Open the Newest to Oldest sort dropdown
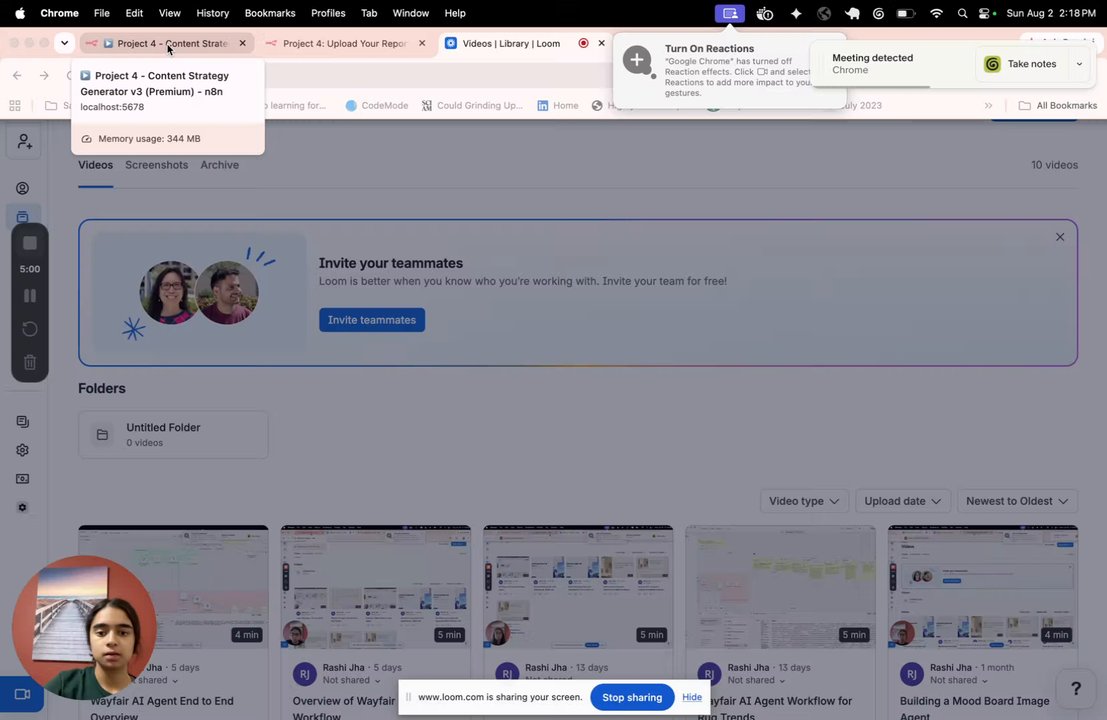1107x720 pixels. point(1017,501)
